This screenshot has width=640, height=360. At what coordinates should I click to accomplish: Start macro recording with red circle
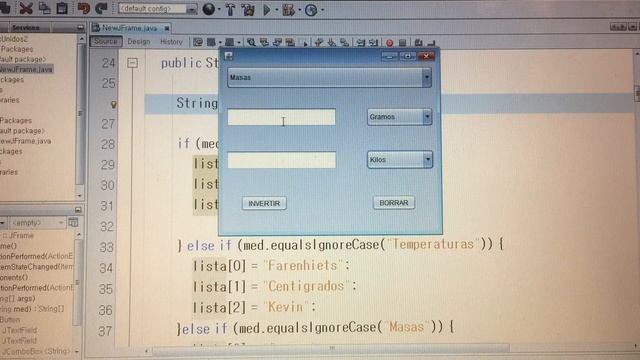click(x=389, y=43)
